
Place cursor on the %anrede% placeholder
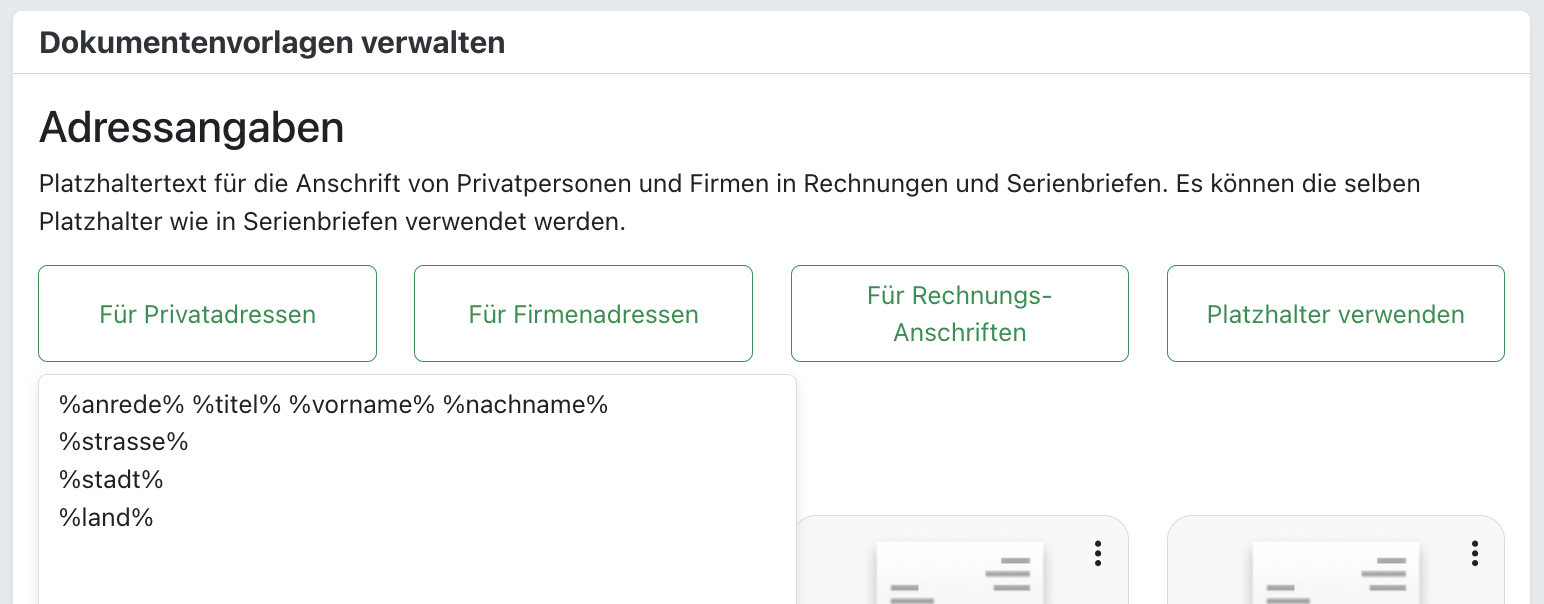point(121,405)
